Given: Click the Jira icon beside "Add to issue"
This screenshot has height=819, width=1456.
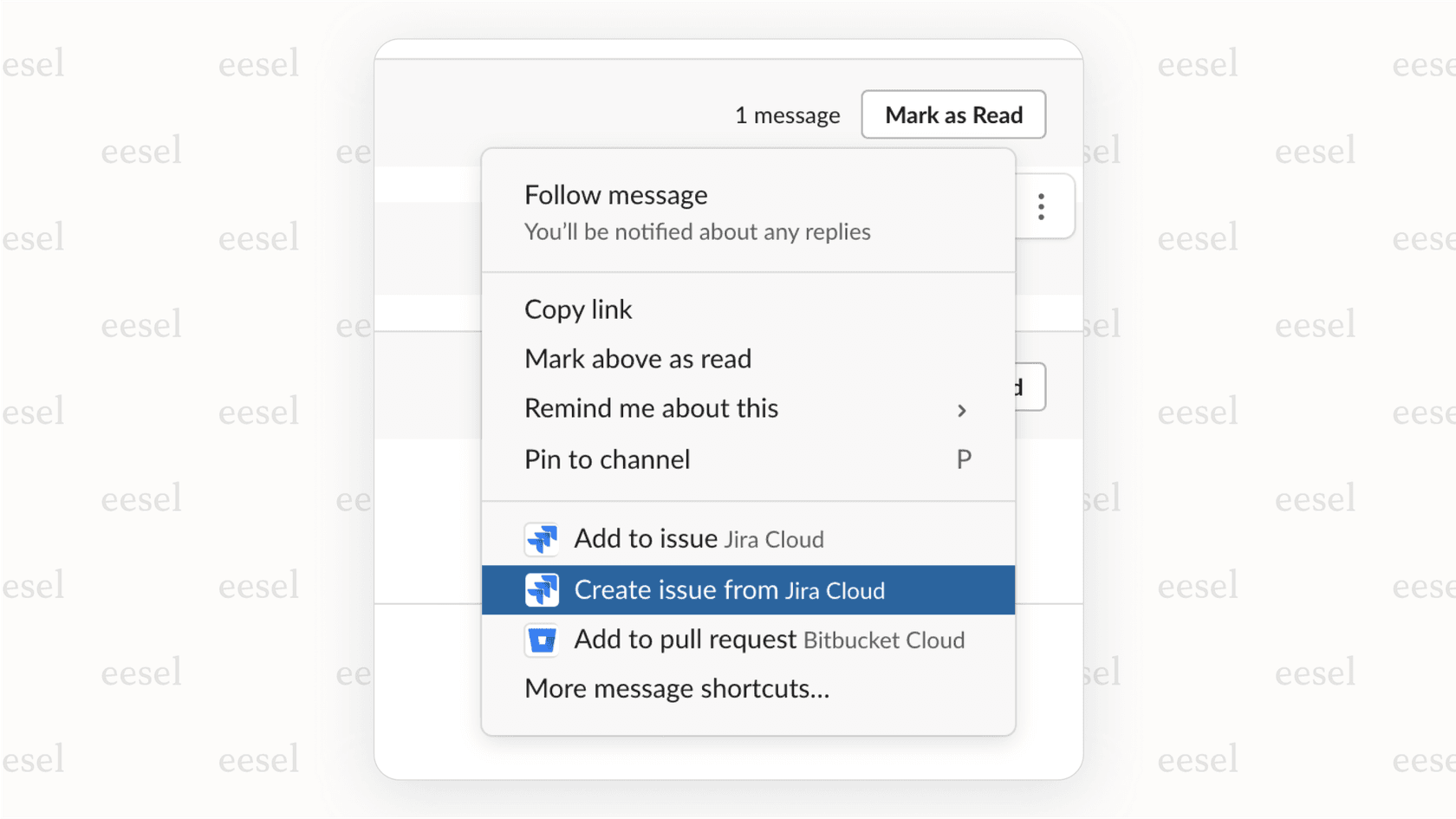Looking at the screenshot, I should point(542,539).
